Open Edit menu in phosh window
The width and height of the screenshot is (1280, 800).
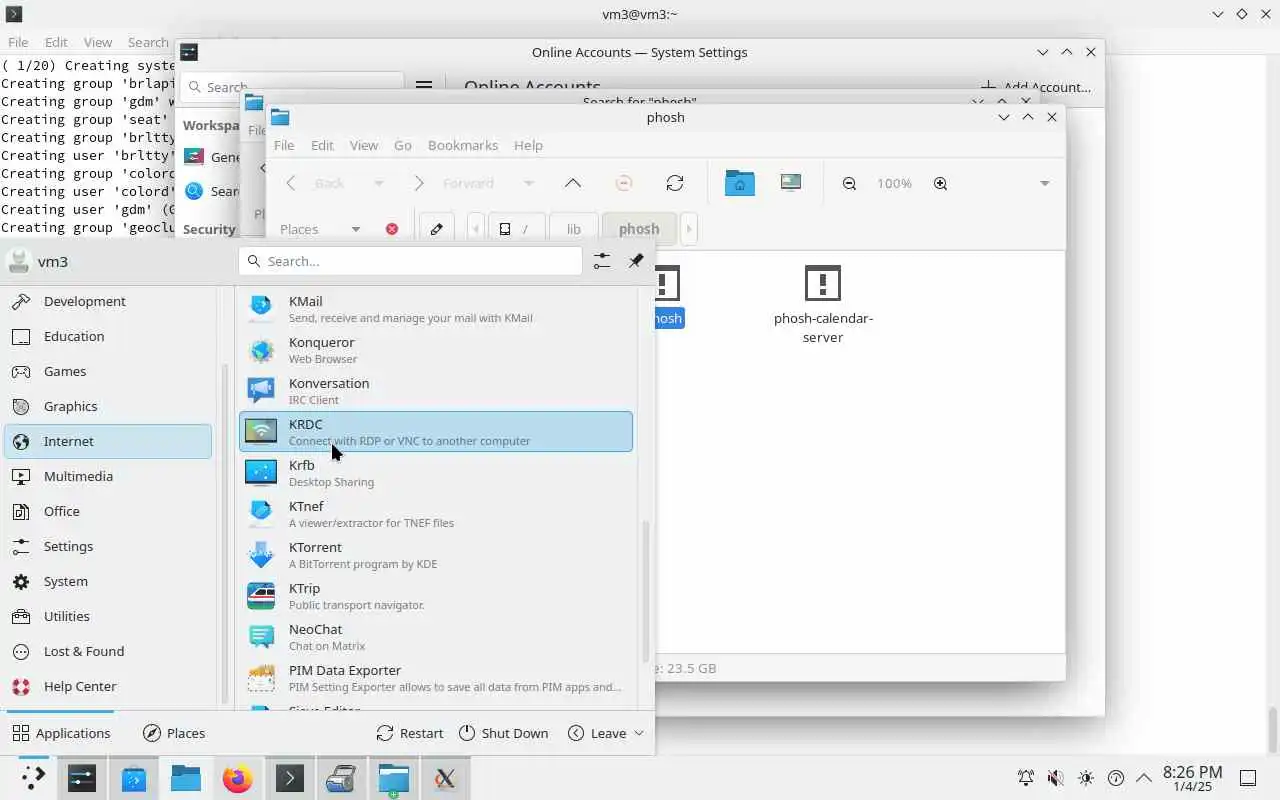tap(322, 145)
